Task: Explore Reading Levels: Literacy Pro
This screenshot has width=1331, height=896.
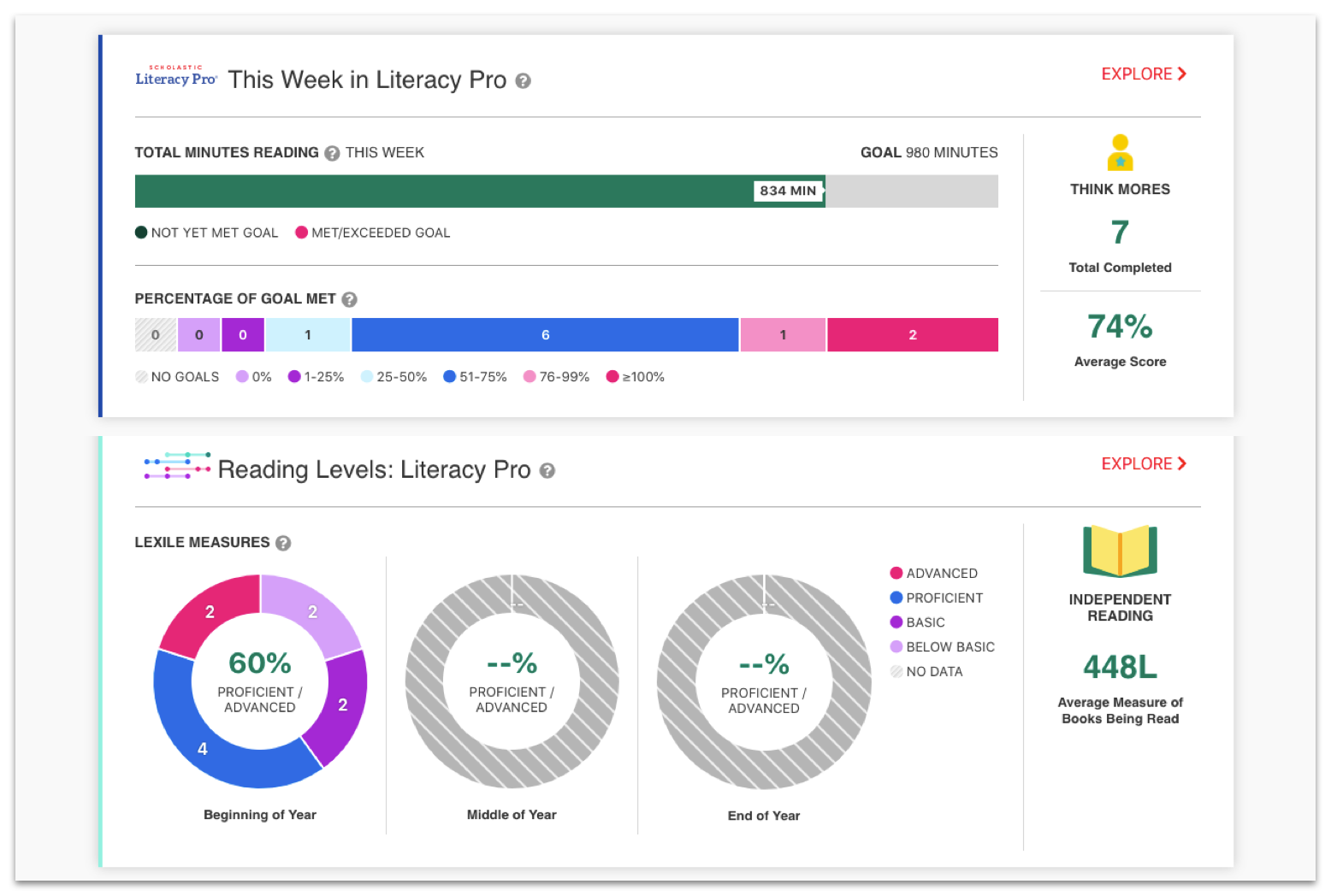Action: pos(1144,464)
